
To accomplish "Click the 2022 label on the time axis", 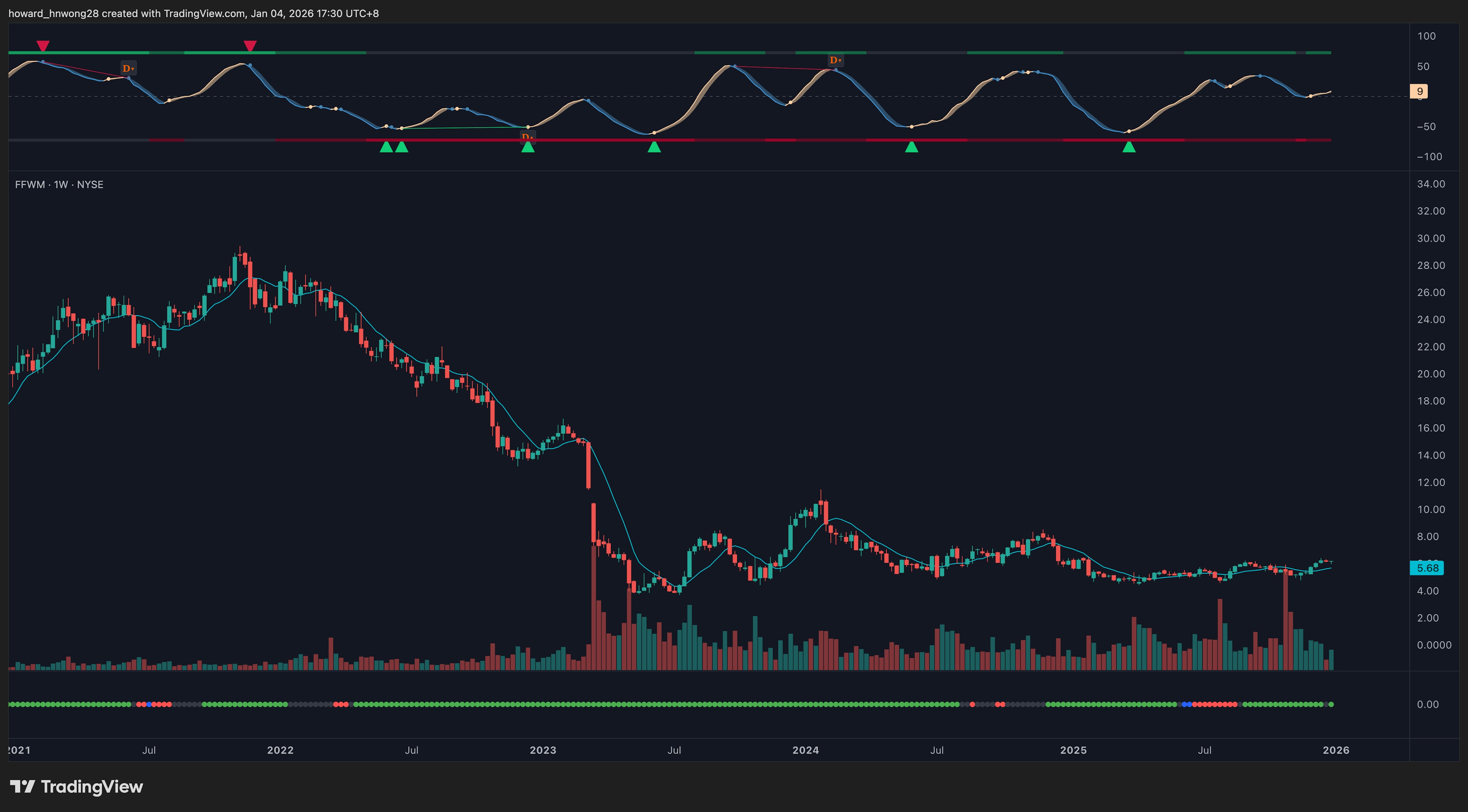I will pyautogui.click(x=280, y=750).
